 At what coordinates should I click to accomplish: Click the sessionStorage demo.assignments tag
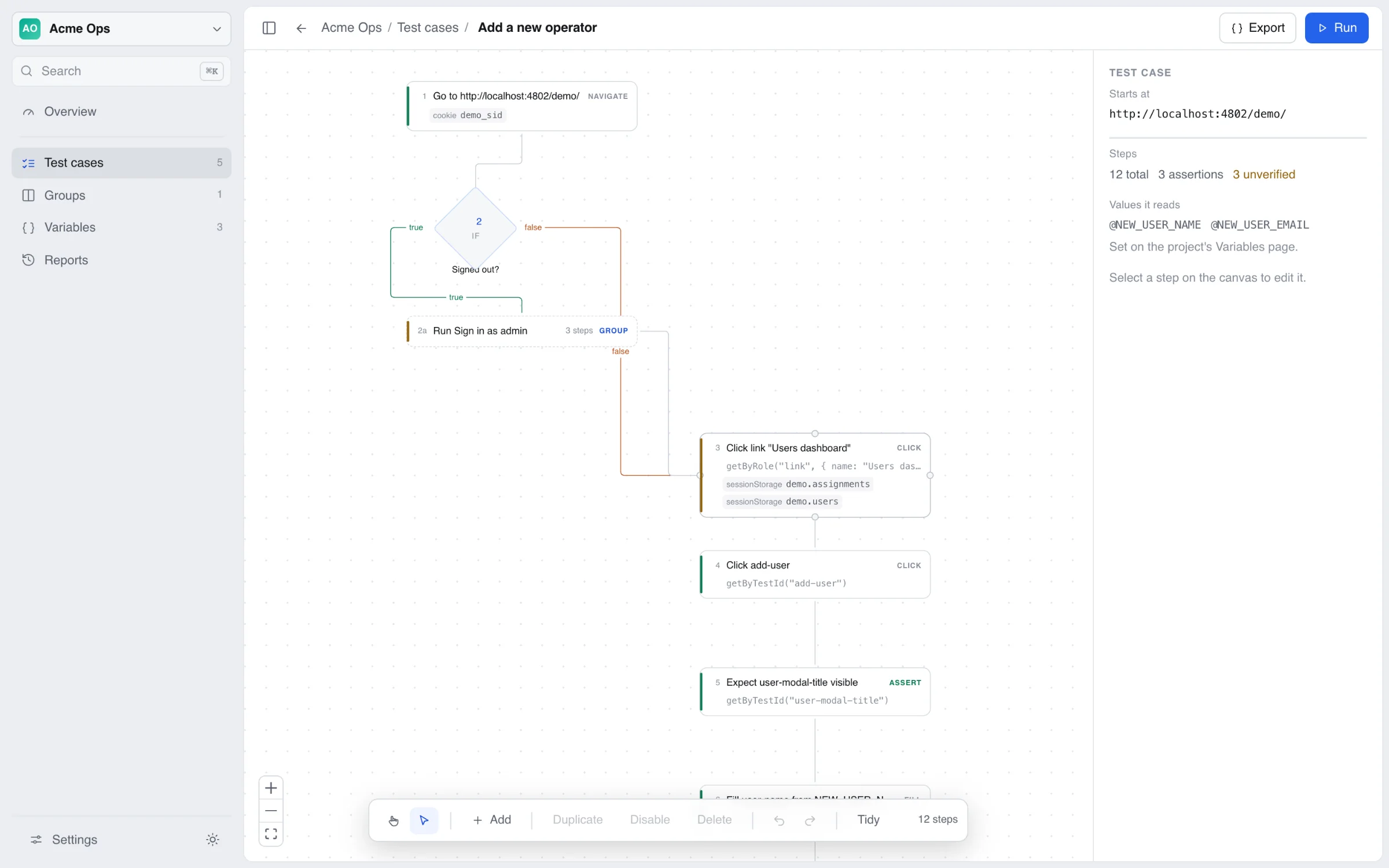[798, 484]
